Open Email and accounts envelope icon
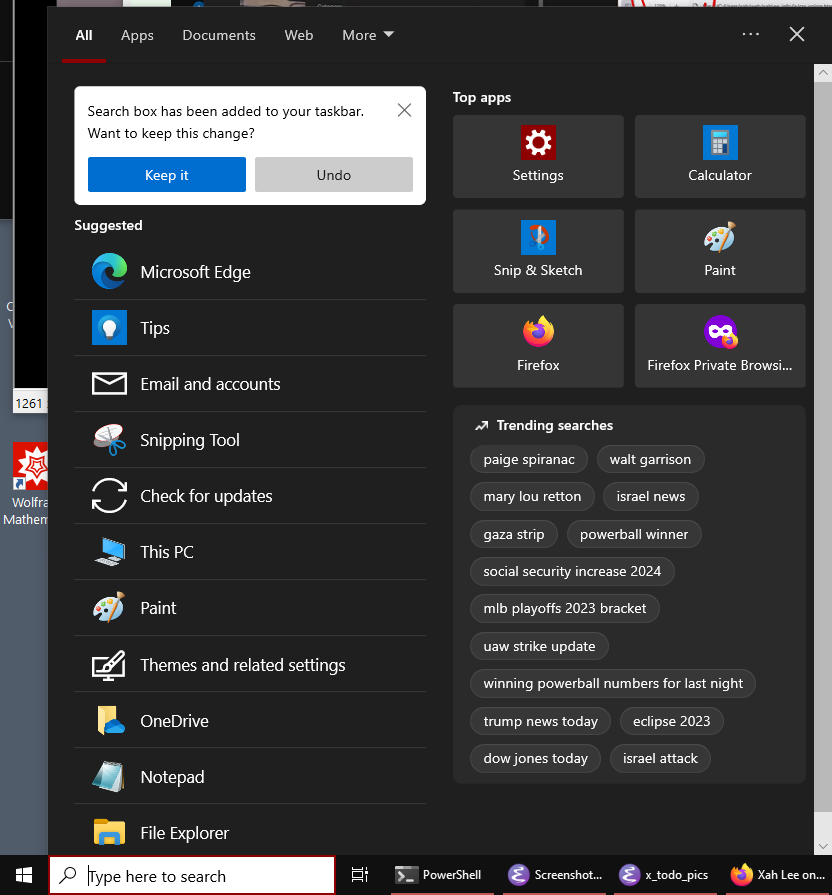 pos(109,384)
